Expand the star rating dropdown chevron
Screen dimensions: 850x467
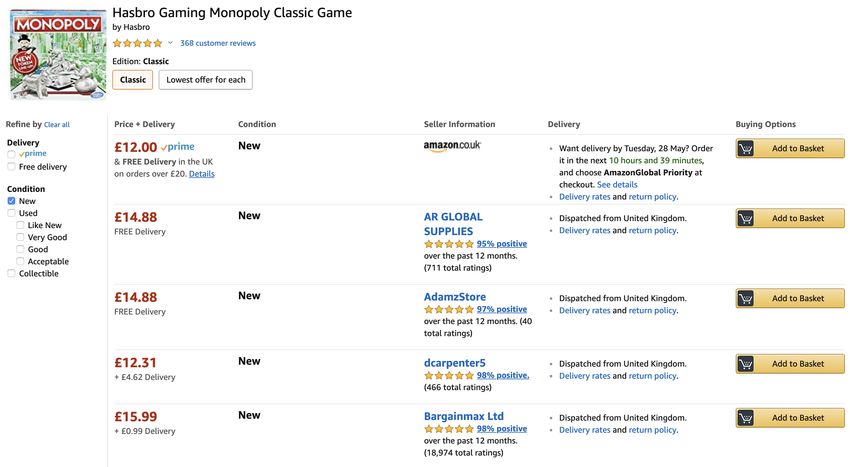[x=170, y=43]
